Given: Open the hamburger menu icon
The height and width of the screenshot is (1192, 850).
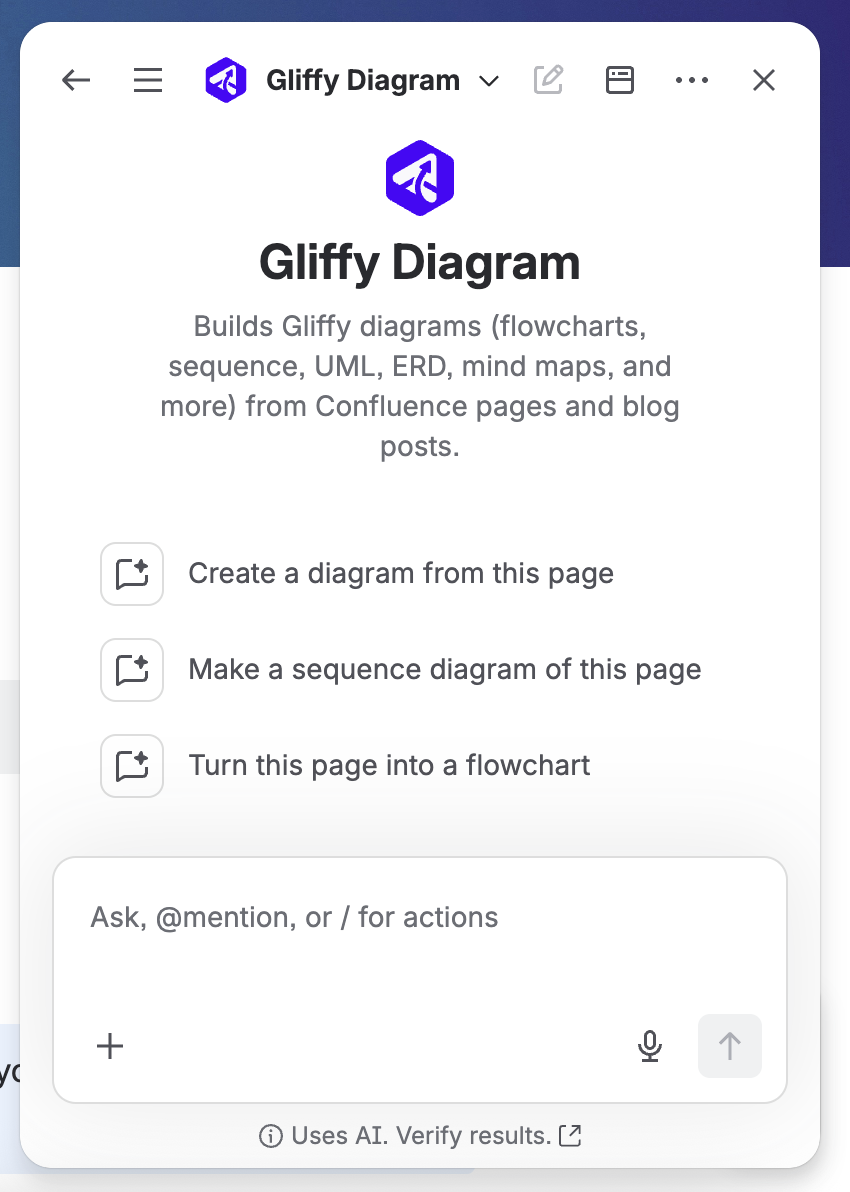Looking at the screenshot, I should point(147,80).
